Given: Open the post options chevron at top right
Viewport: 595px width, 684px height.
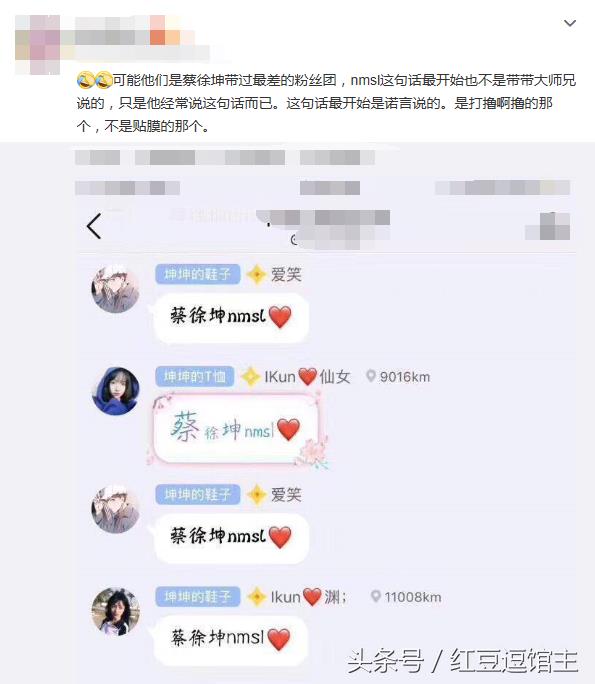Looking at the screenshot, I should click(x=570, y=23).
